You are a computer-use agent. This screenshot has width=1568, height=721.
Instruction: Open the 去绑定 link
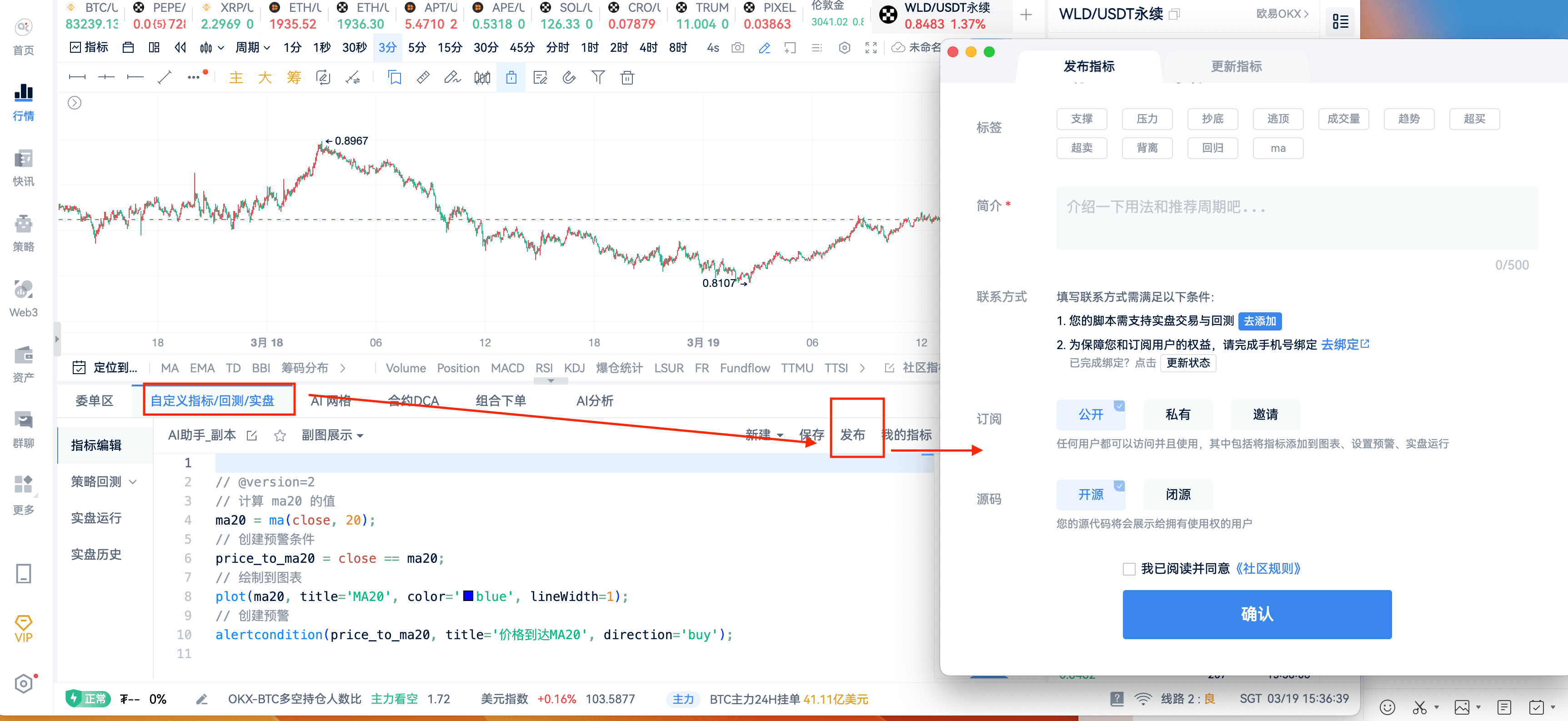click(x=1345, y=345)
